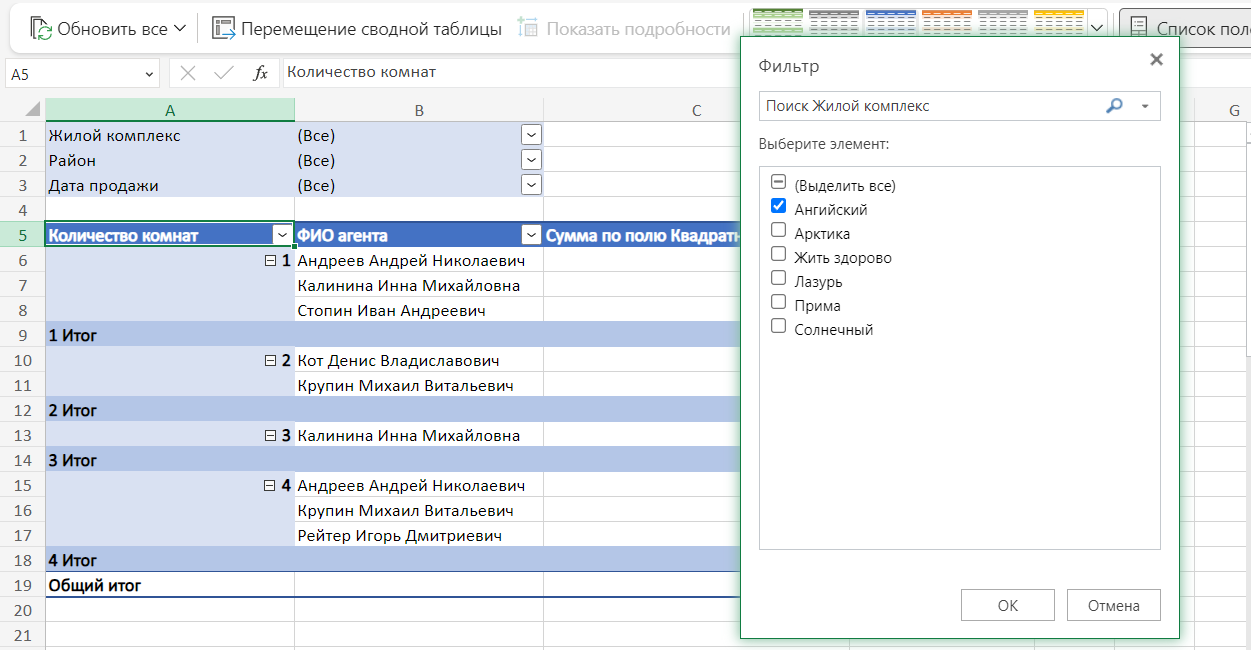
Task: Open the Район filter dropdown
Action: pyautogui.click(x=531, y=160)
